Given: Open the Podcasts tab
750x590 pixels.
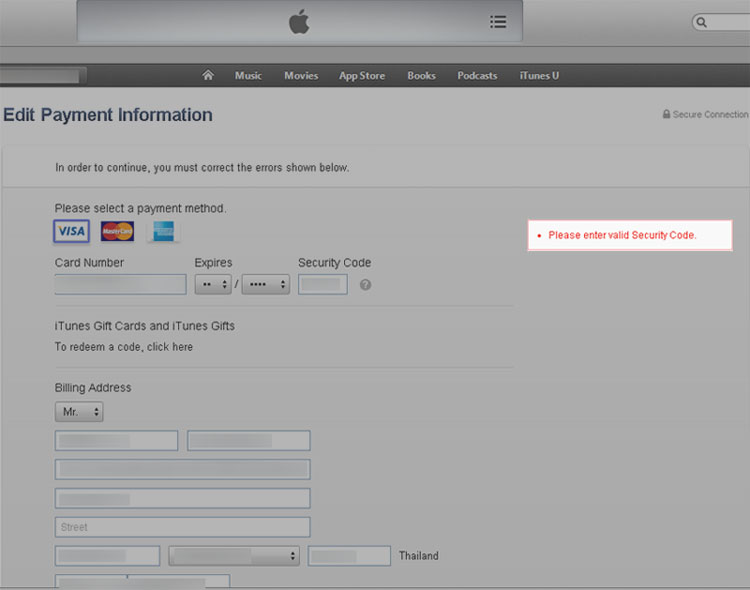Looking at the screenshot, I should (477, 76).
